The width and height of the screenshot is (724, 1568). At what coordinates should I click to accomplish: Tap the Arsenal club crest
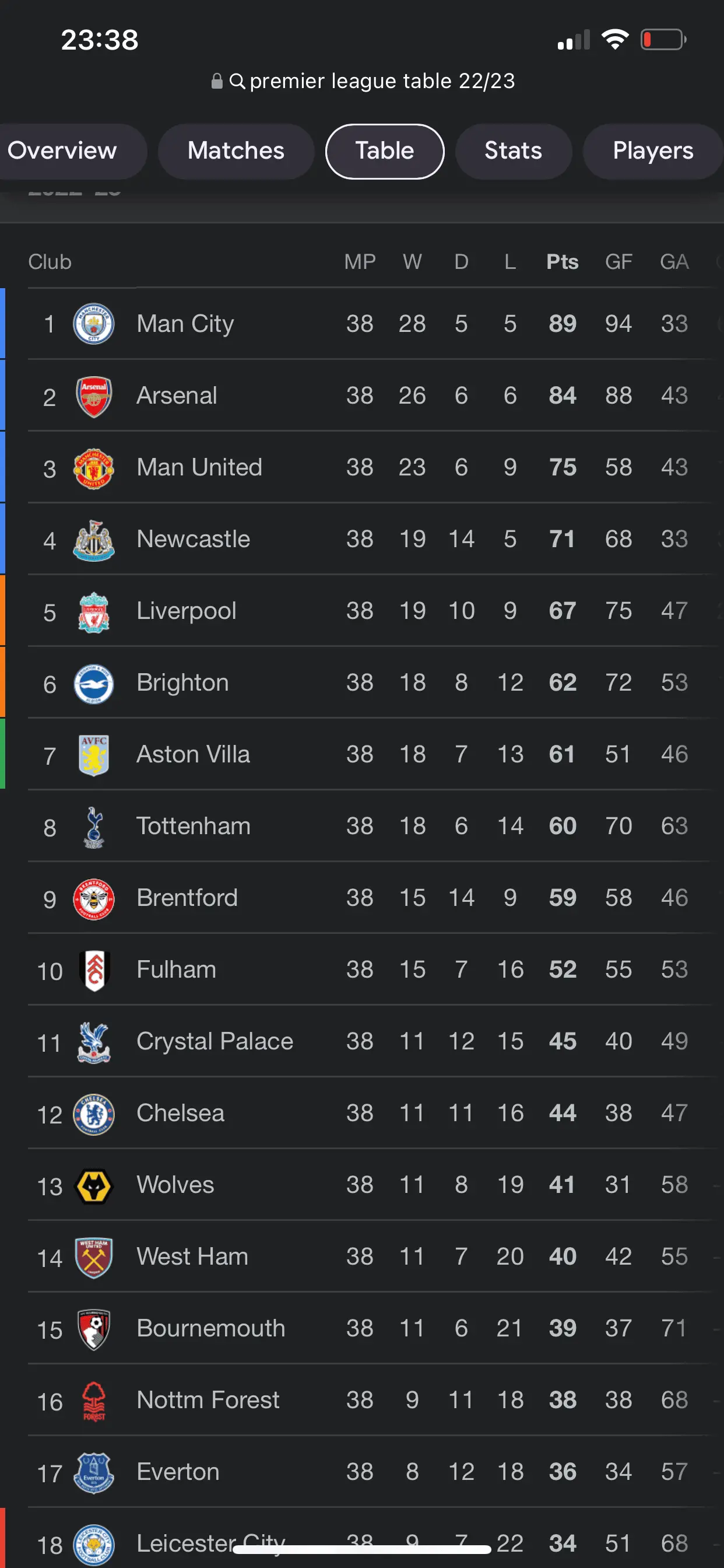coord(93,395)
